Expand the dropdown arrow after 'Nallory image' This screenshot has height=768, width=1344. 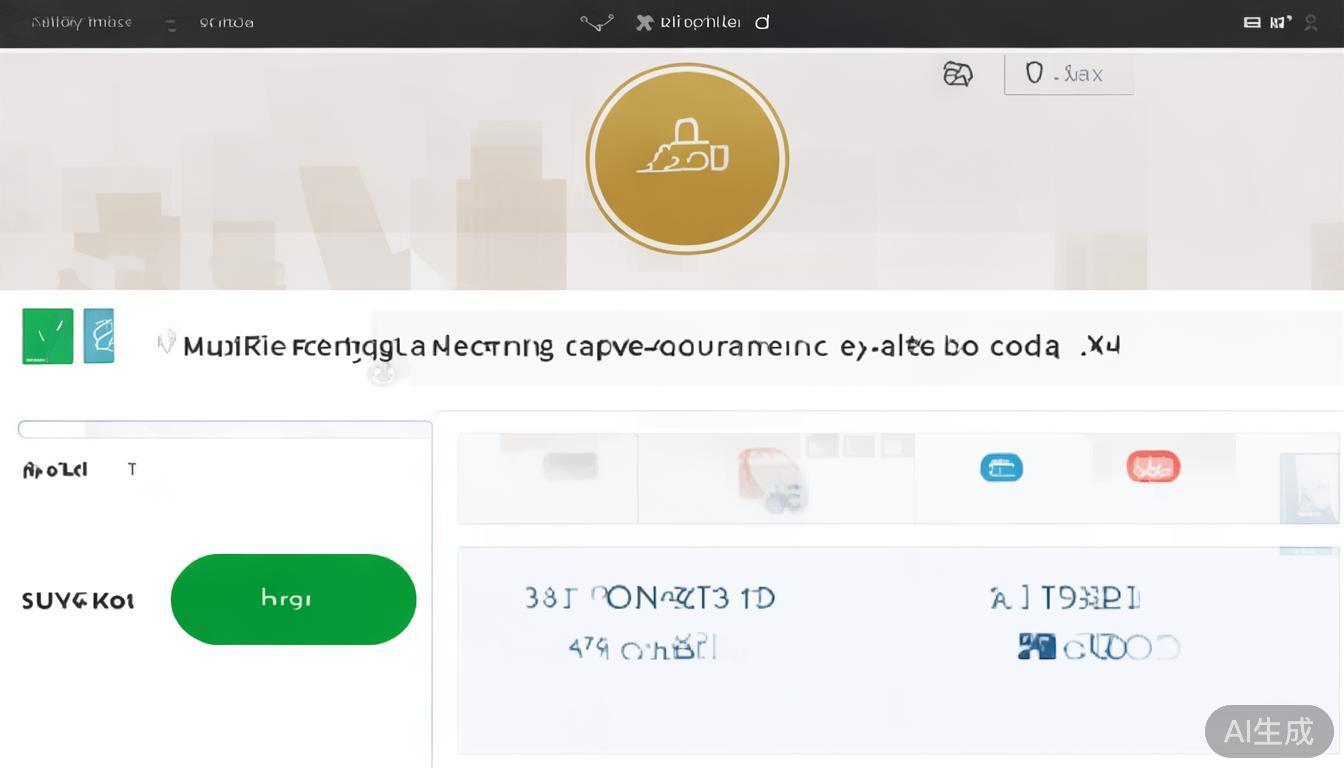(171, 24)
